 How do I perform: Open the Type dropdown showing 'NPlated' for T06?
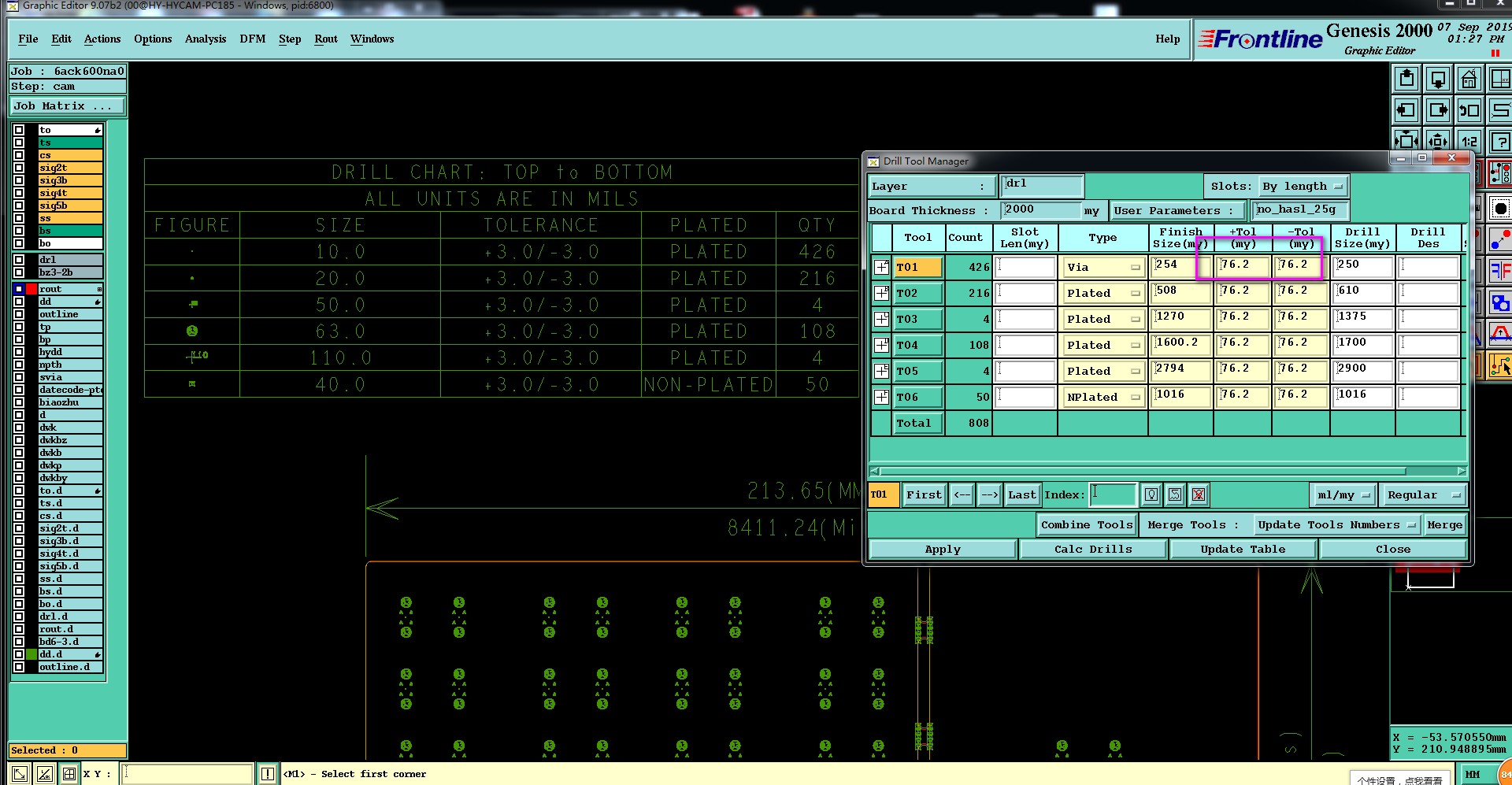1102,398
